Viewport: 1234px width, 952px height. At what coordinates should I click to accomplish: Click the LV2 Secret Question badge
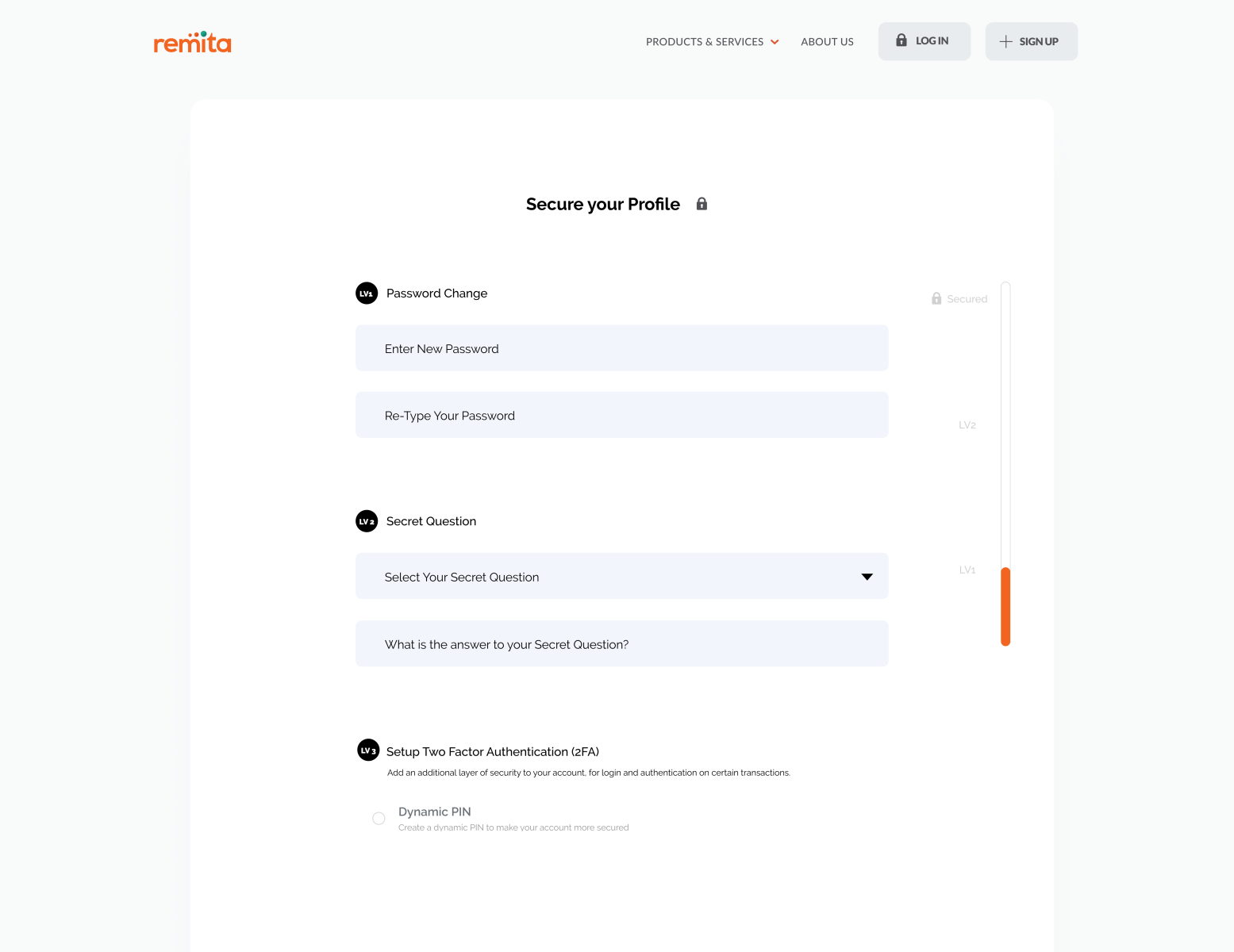click(x=367, y=521)
